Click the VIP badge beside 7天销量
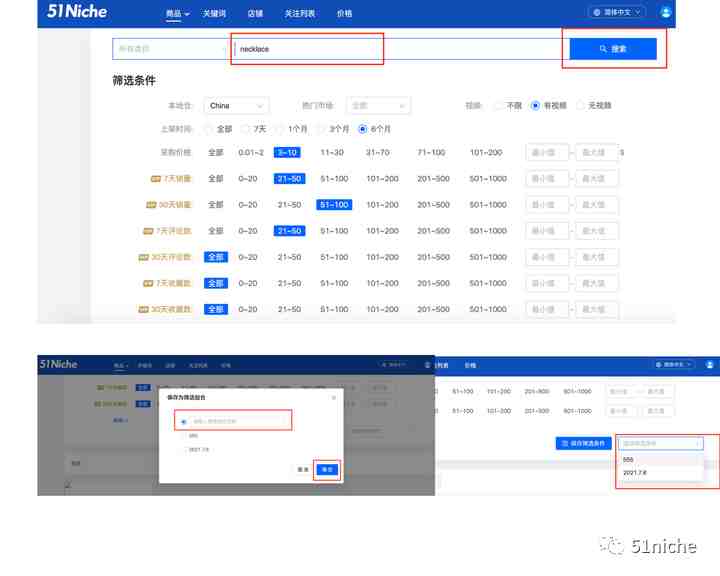The width and height of the screenshot is (720, 576). 156,179
